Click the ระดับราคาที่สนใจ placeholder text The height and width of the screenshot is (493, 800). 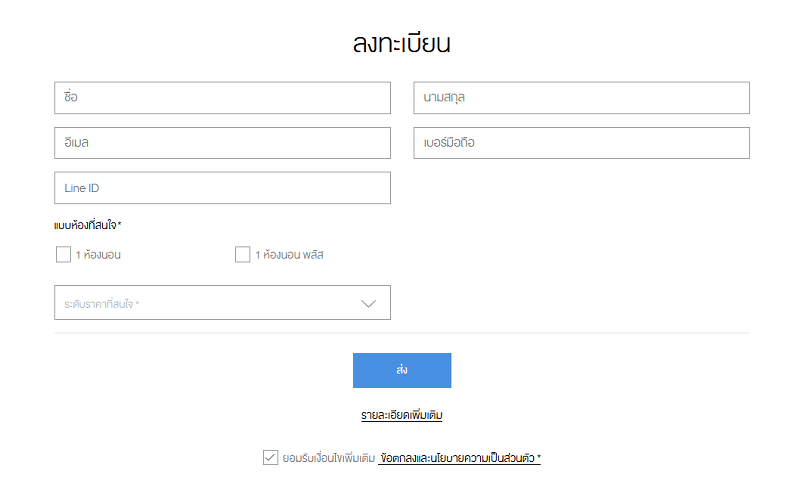(x=102, y=304)
